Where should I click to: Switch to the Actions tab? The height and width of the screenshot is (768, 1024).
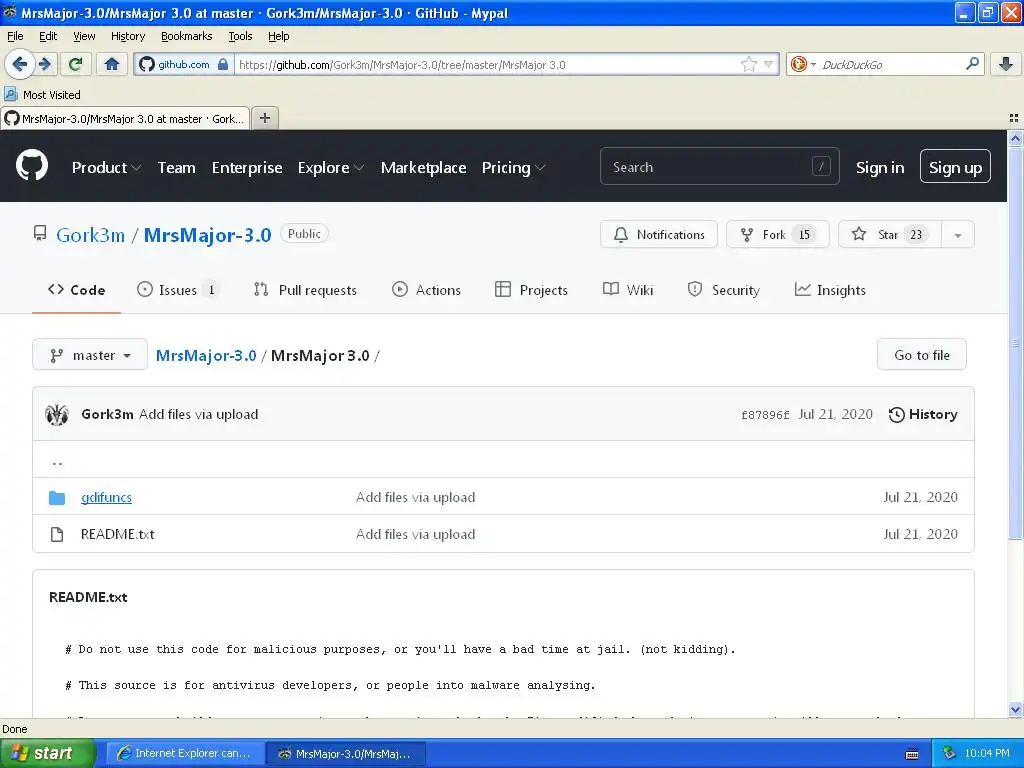tap(426, 290)
